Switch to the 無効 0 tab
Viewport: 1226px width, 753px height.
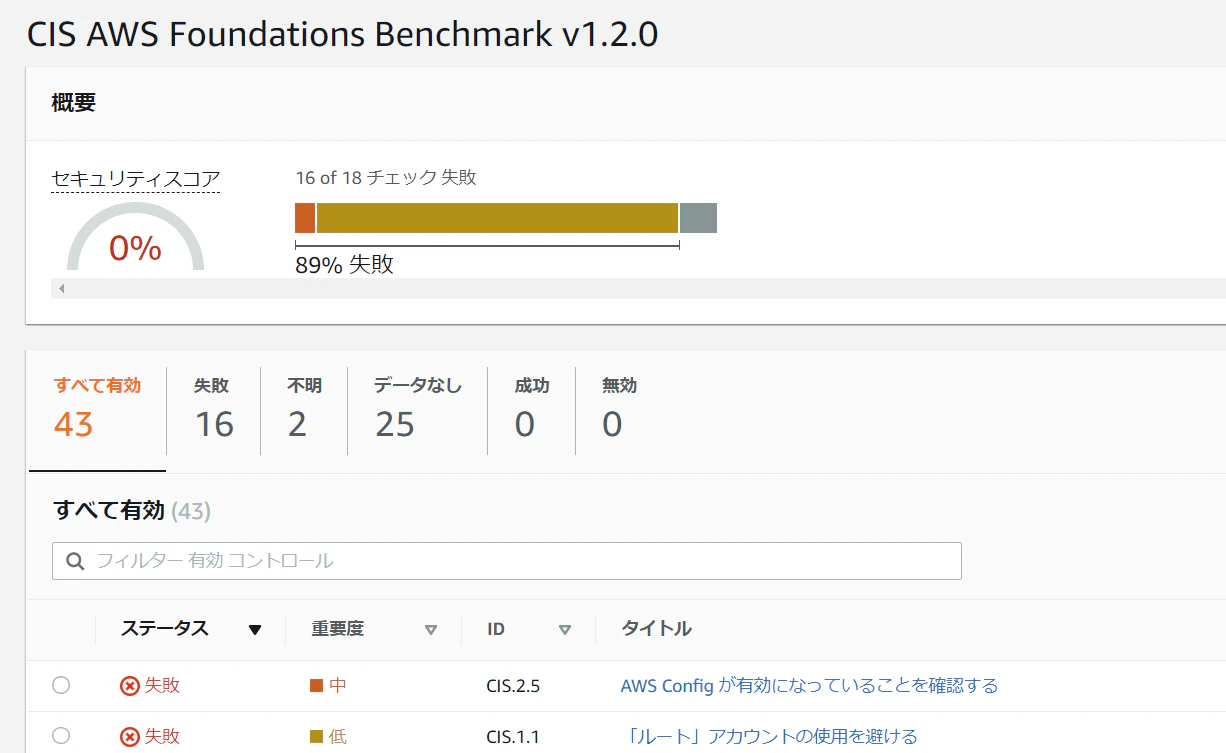click(619, 410)
